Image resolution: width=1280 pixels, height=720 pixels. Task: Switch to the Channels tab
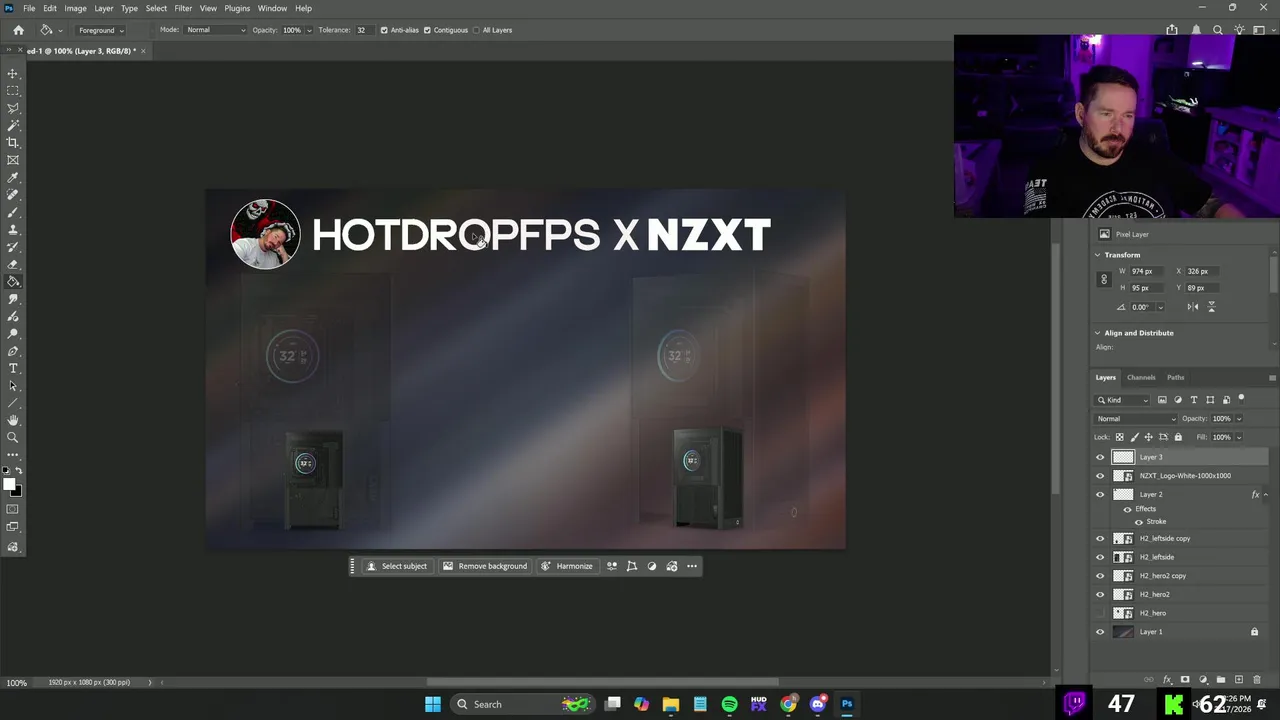(1141, 377)
